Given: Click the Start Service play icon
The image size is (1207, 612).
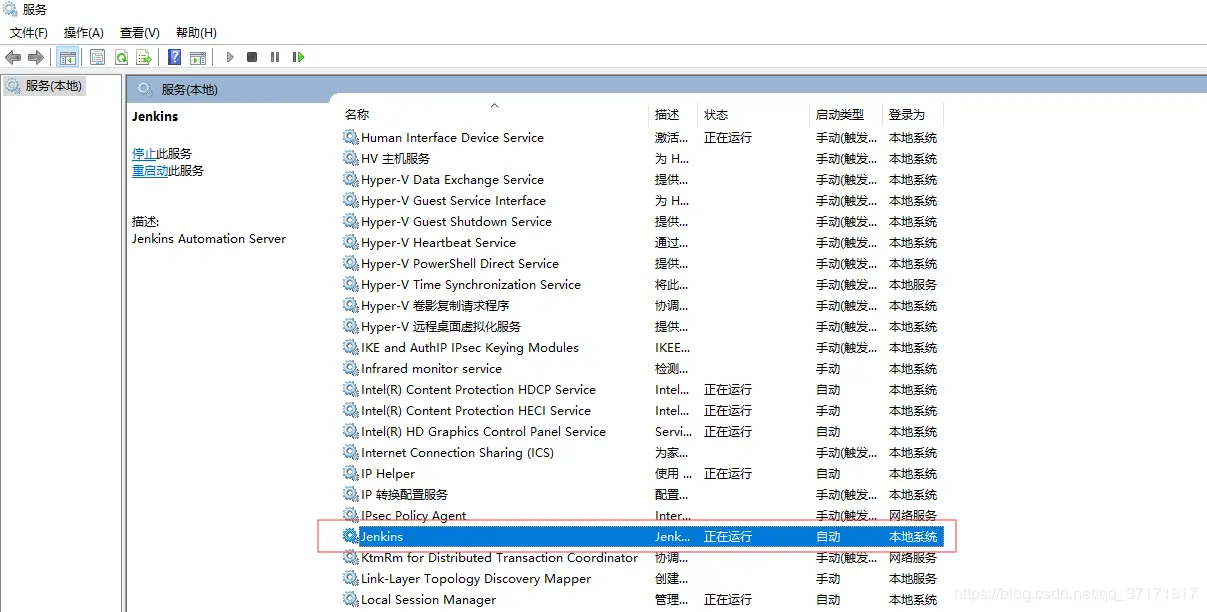Looking at the screenshot, I should (x=230, y=58).
